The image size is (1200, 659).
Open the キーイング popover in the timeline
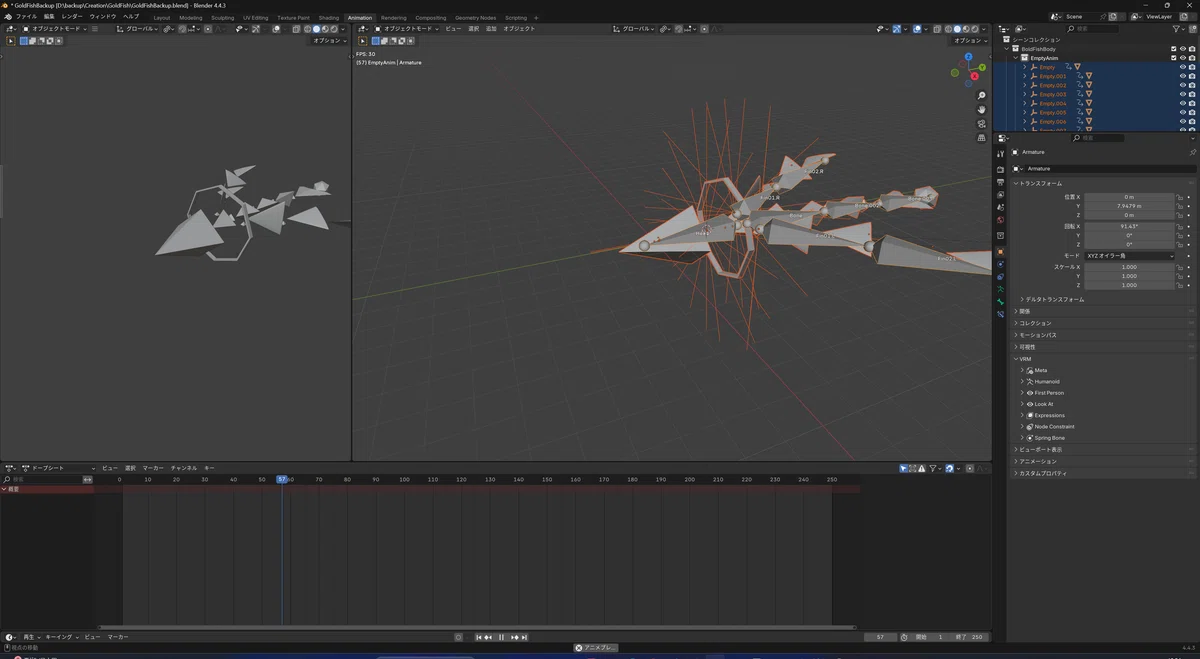pyautogui.click(x=60, y=637)
